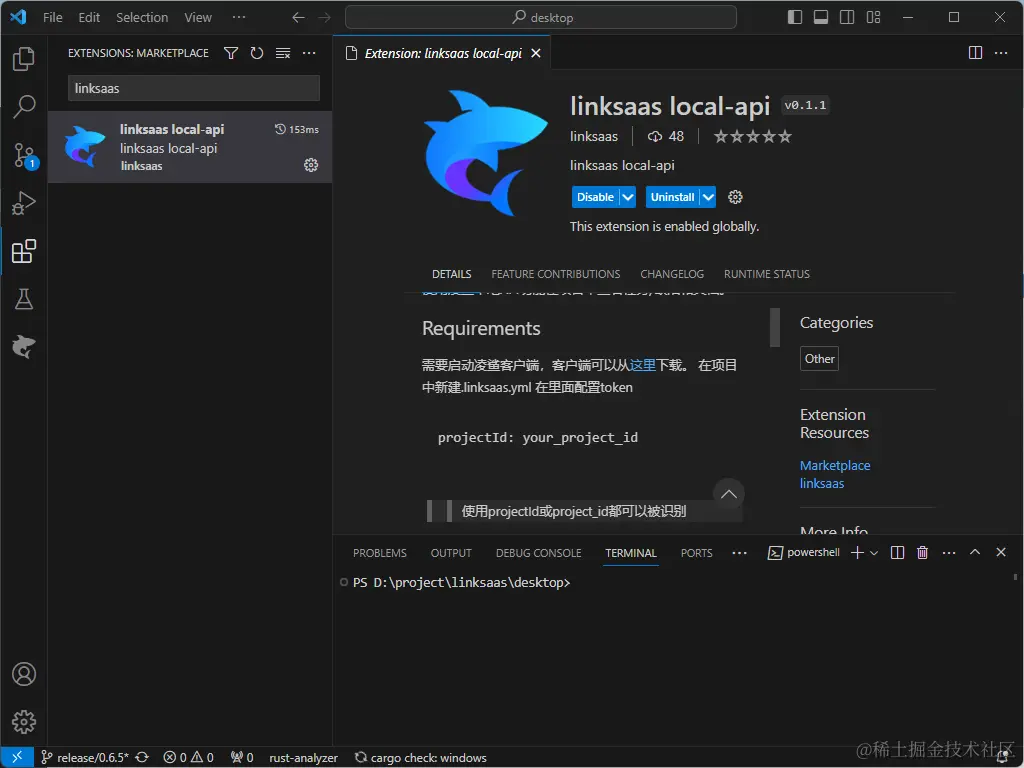Screen dimensions: 1024x768
Task: Open the linksaas shark view in activity bar
Action: 24,347
